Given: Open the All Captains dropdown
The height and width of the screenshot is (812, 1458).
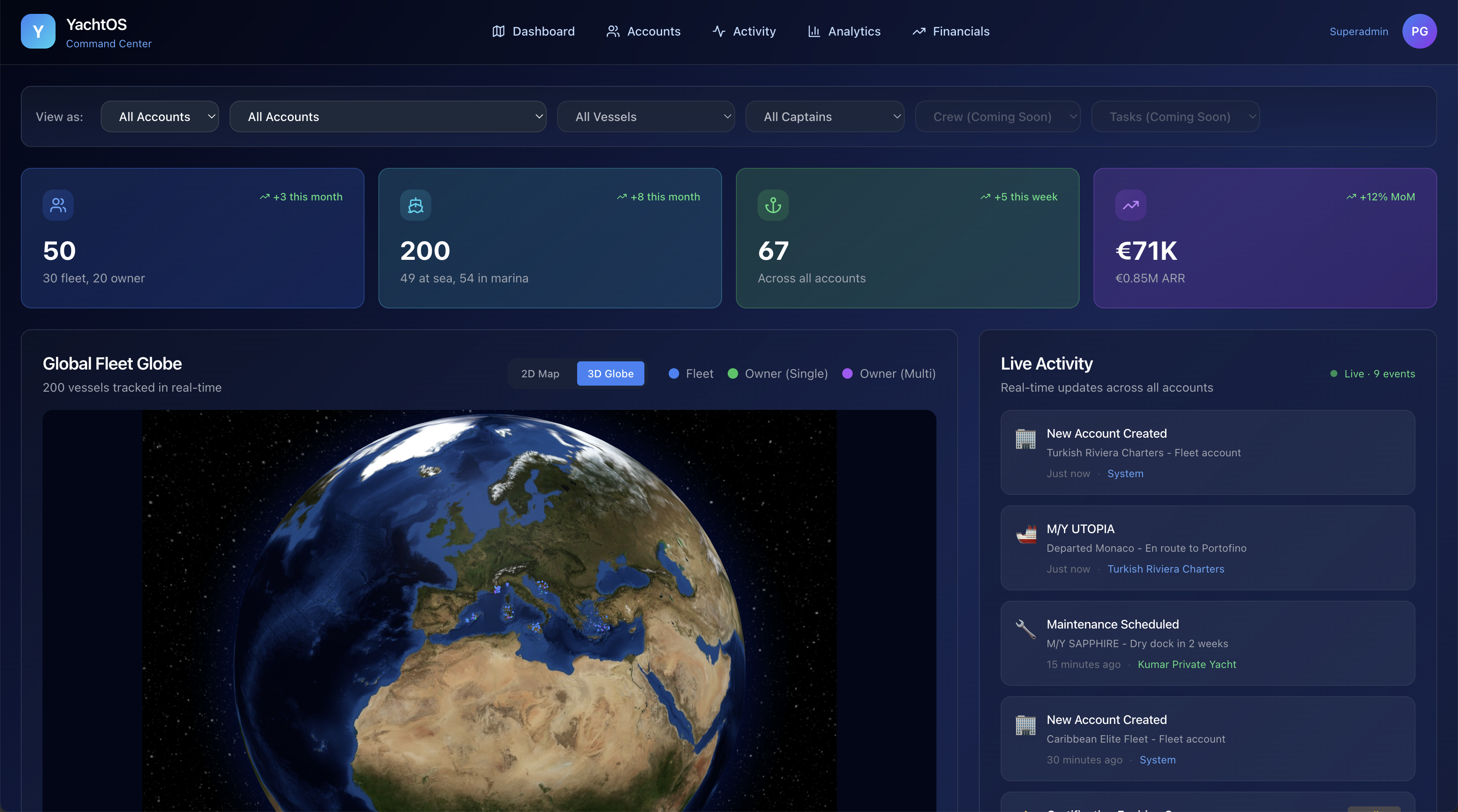Looking at the screenshot, I should [x=824, y=117].
